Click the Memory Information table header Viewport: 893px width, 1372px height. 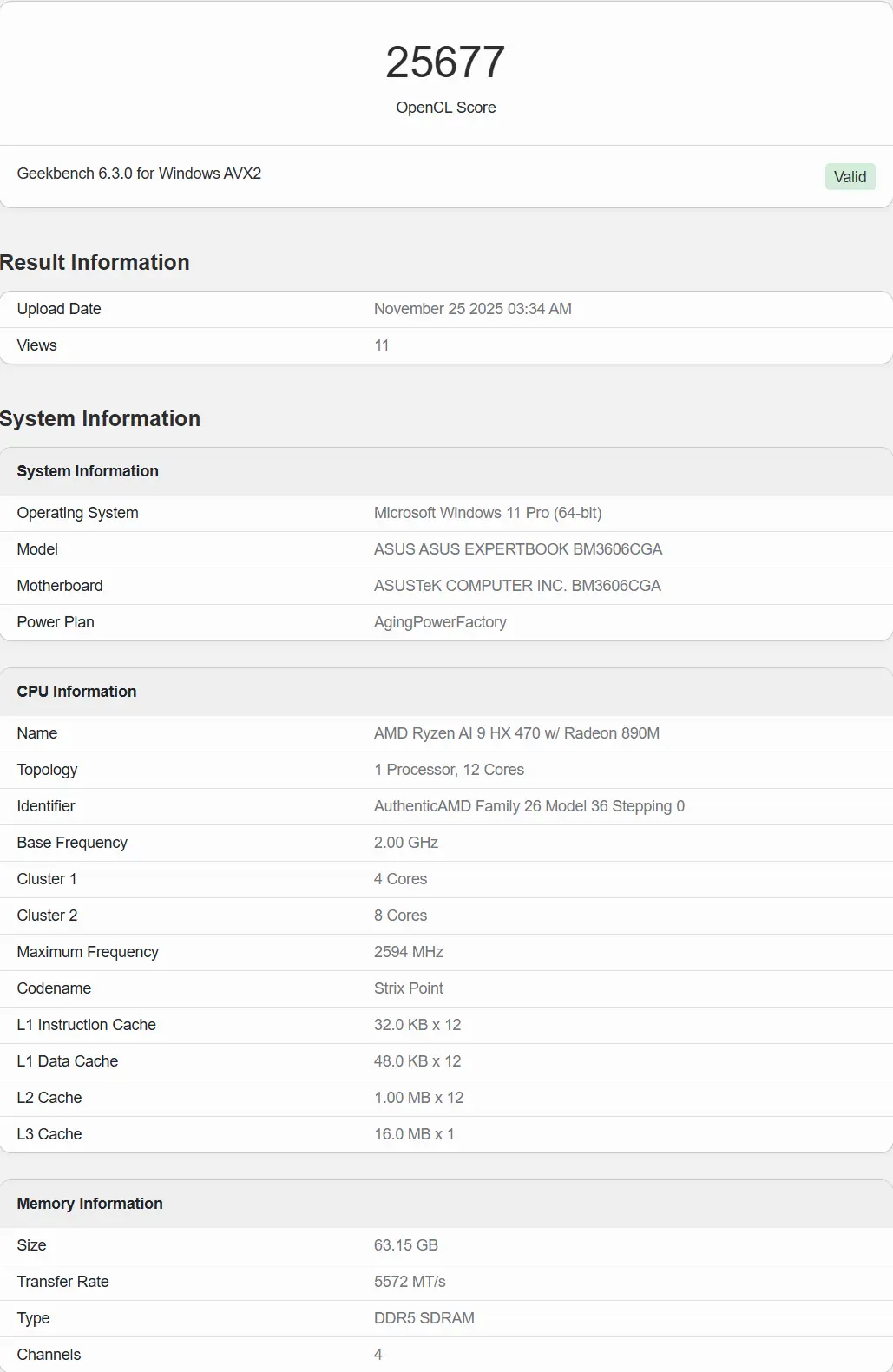pyautogui.click(x=89, y=1204)
